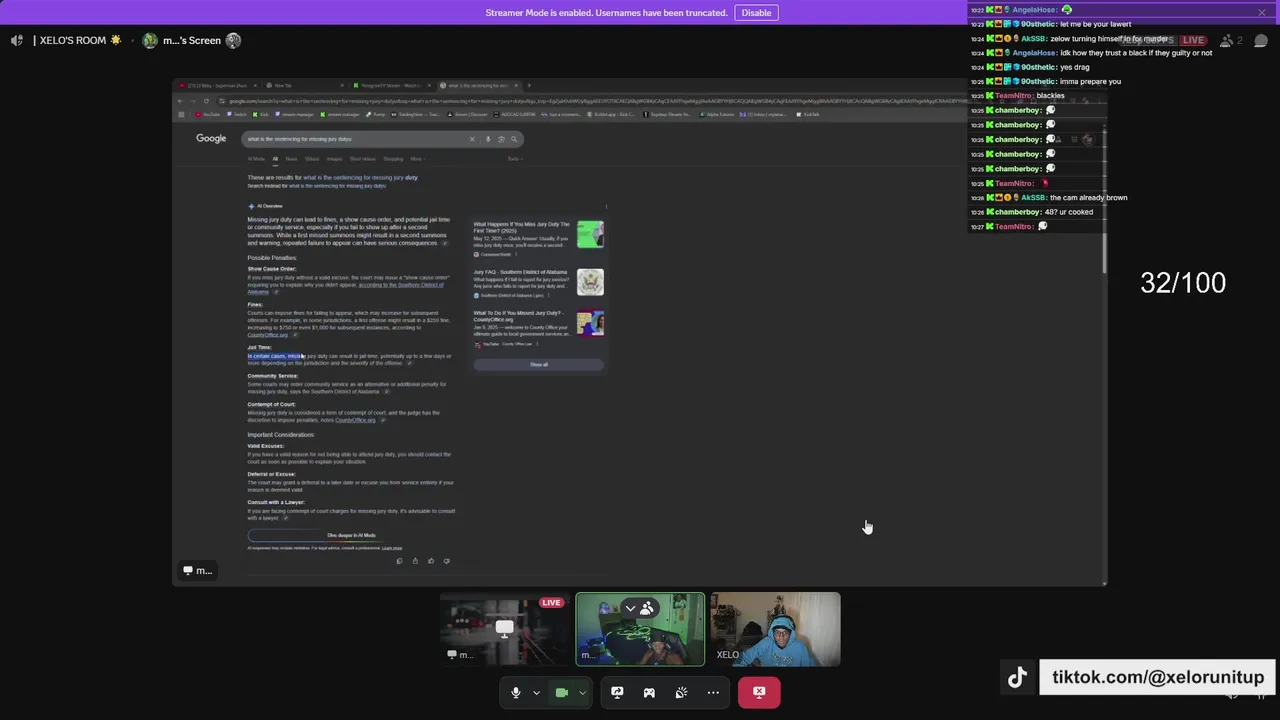The height and width of the screenshot is (720, 1280).
Task: Switch to the Shopping tab
Action: (393, 158)
